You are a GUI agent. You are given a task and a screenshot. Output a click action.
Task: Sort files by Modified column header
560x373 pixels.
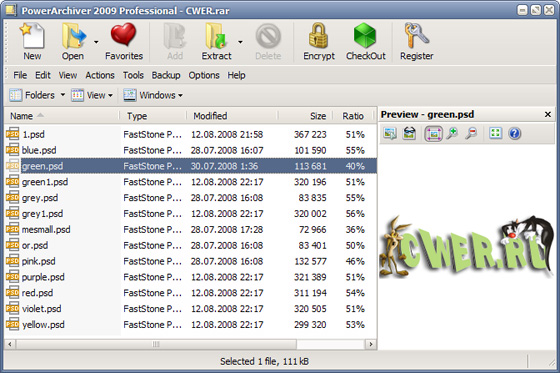point(232,116)
